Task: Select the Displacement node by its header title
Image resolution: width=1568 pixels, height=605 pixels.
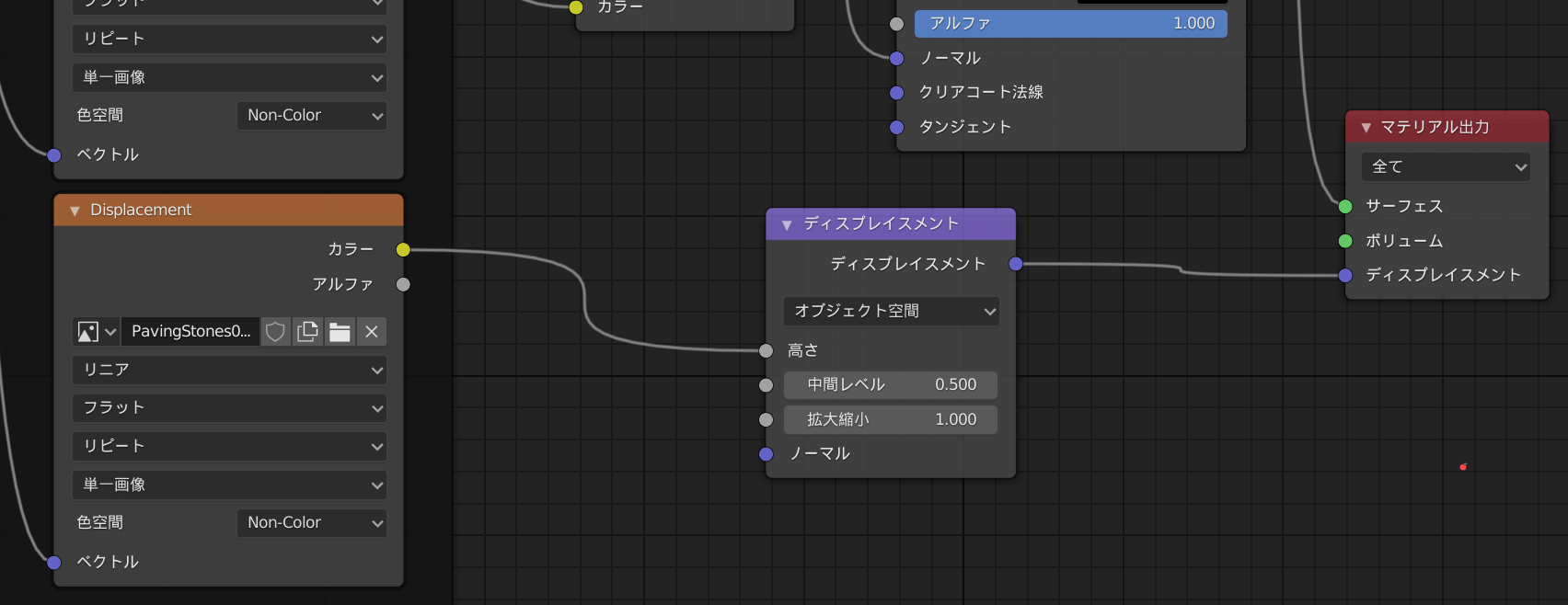Action: [141, 211]
